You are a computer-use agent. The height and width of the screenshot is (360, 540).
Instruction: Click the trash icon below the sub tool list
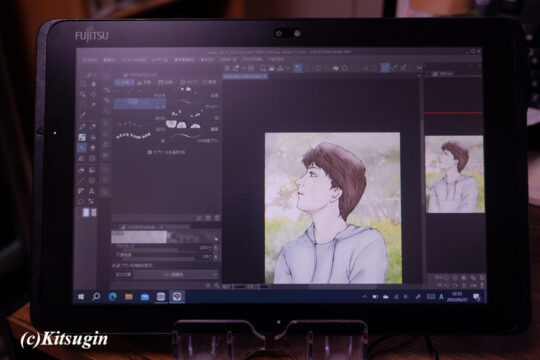coord(217,218)
